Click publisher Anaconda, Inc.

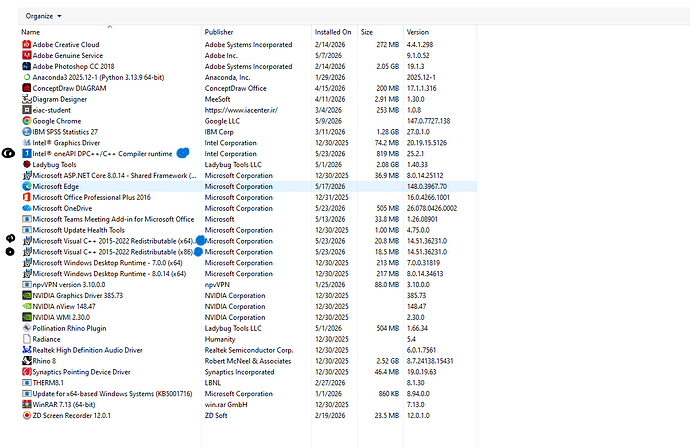pos(227,77)
